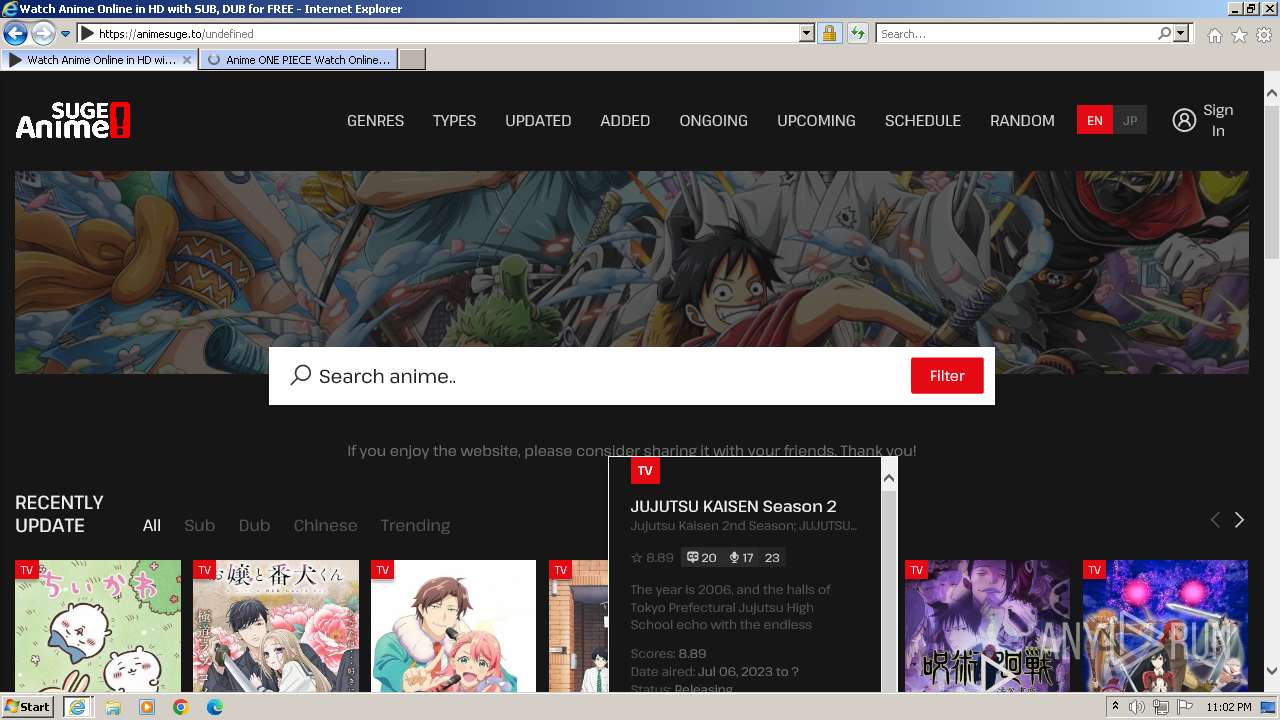Open the pink-haired girl anime thumbnail

(453, 626)
